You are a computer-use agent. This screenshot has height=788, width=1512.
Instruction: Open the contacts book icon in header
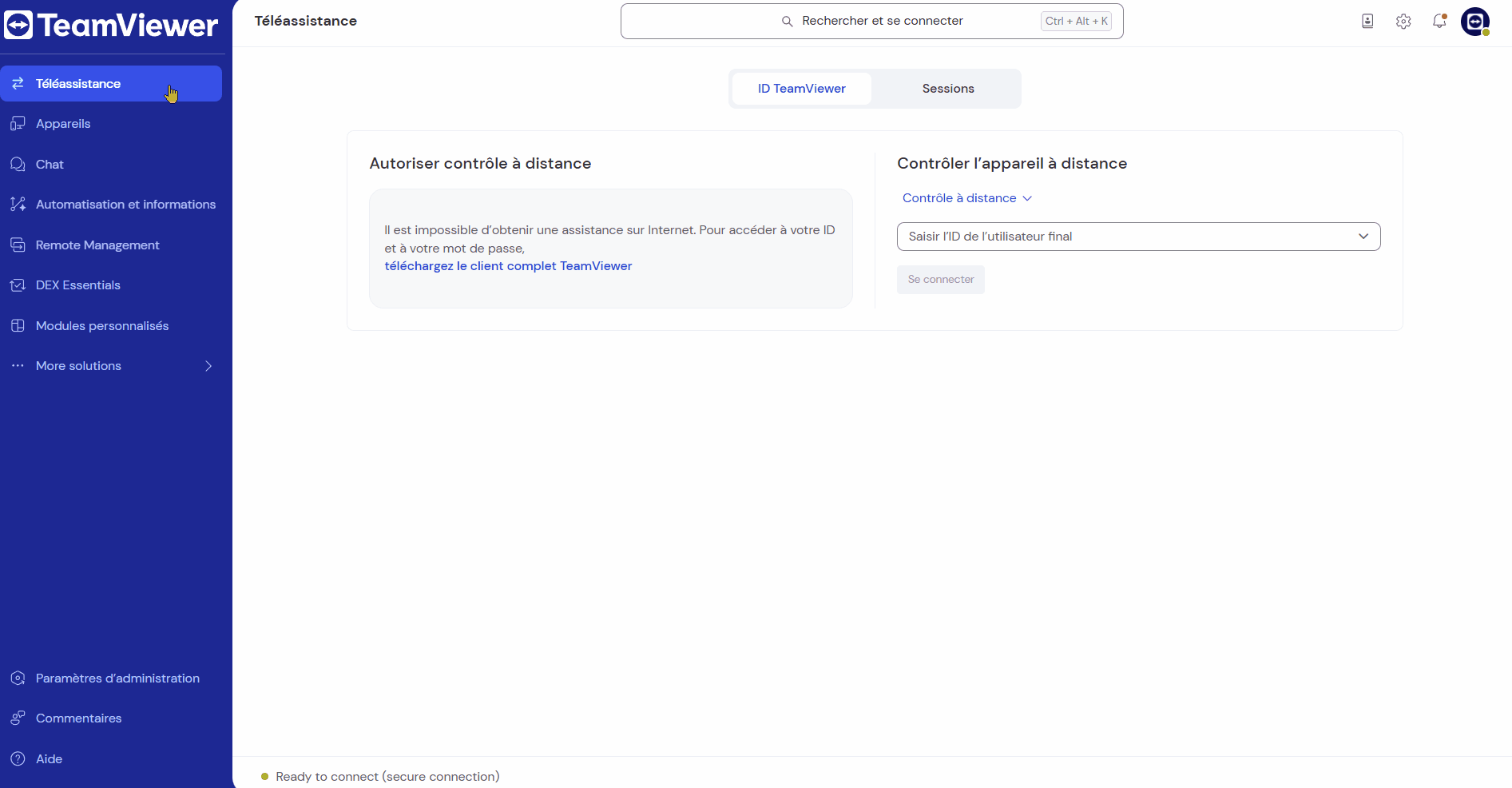pyautogui.click(x=1367, y=22)
